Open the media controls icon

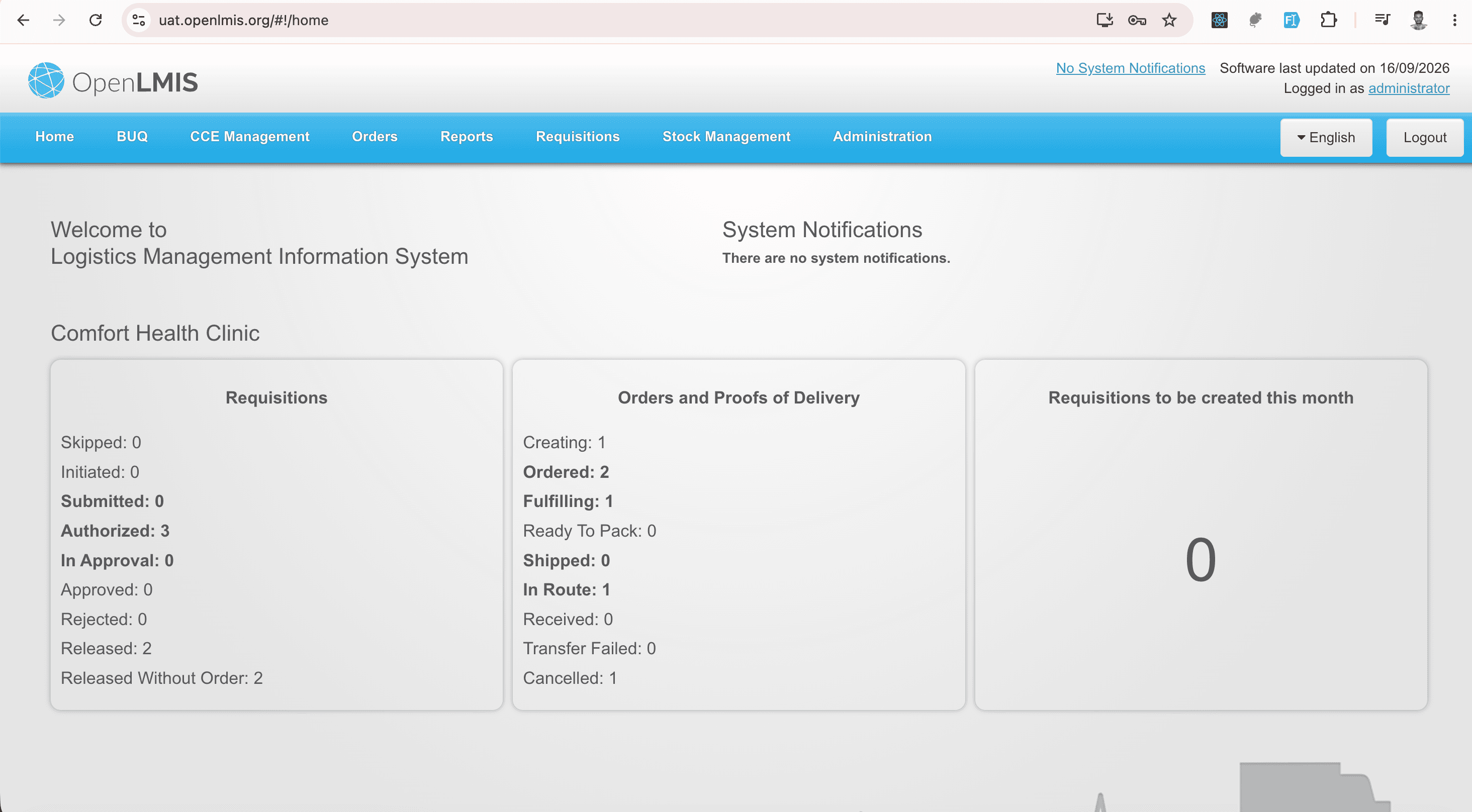[x=1383, y=21]
